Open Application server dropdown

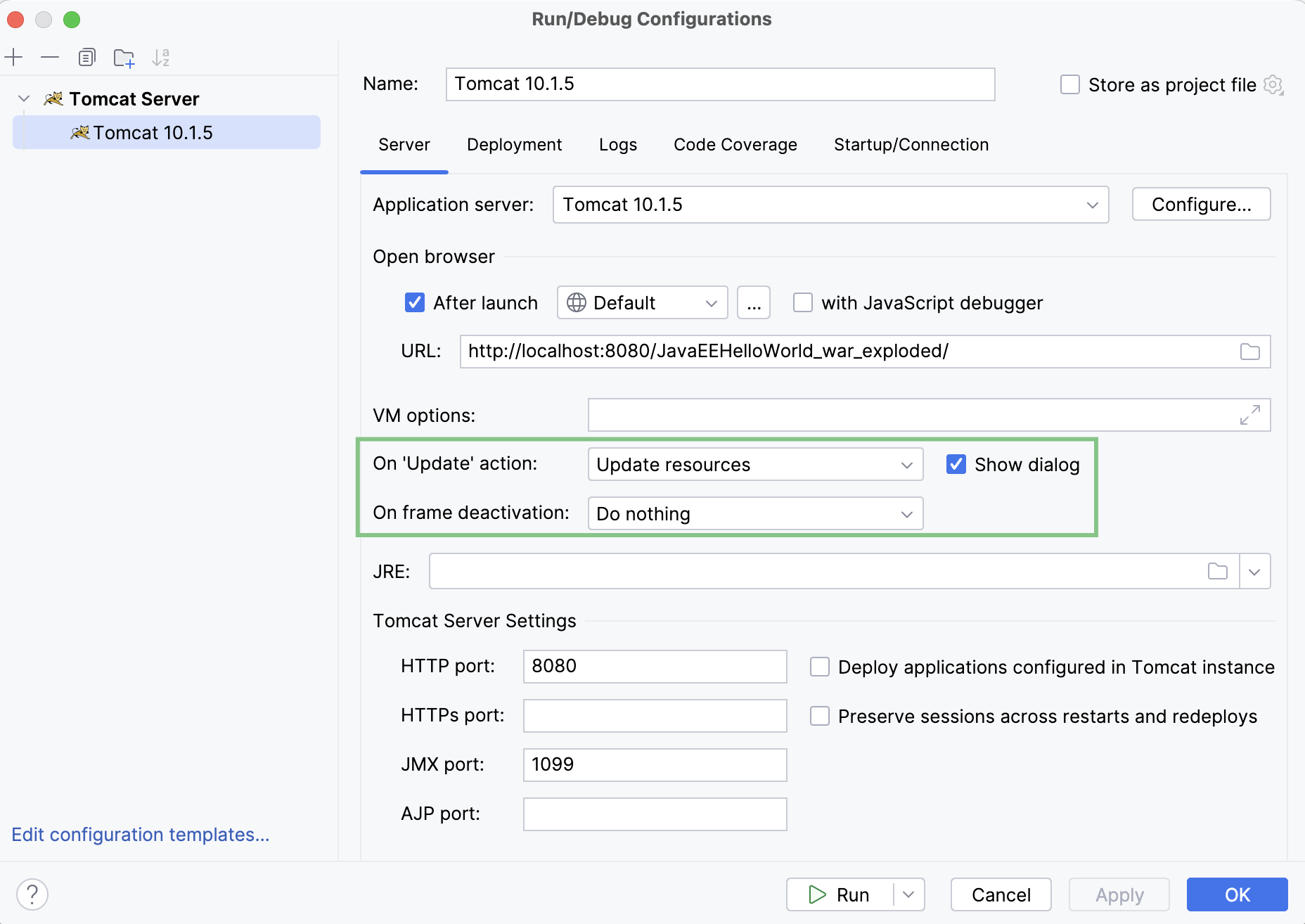[830, 205]
